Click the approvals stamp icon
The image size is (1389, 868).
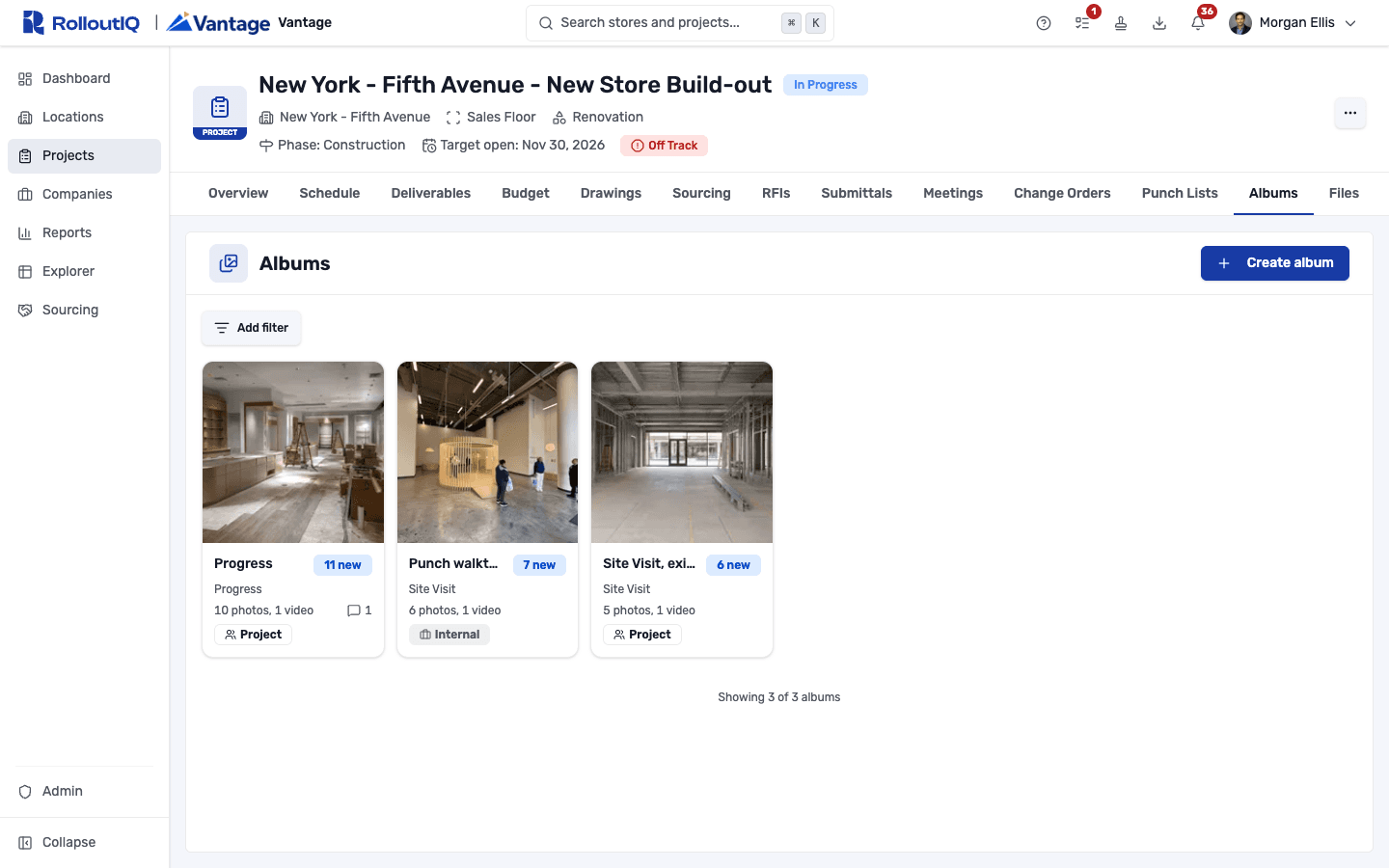[x=1121, y=23]
